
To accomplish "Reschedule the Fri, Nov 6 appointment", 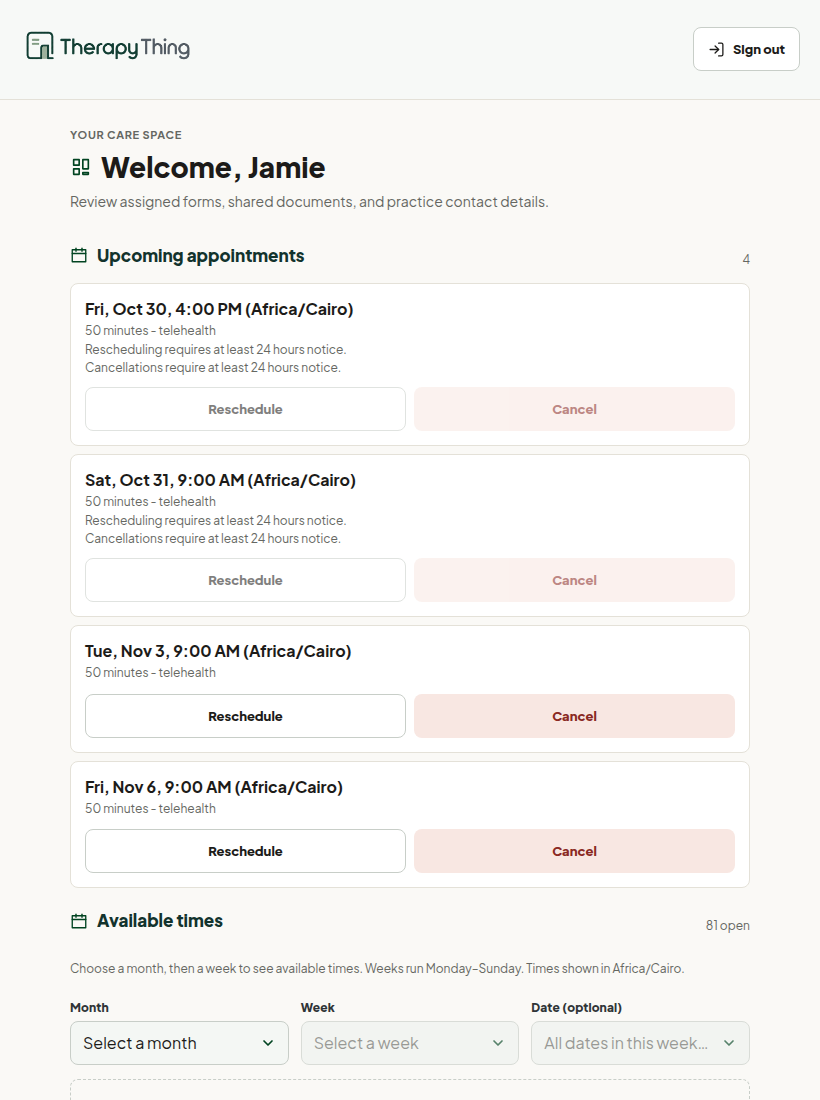I will 246,851.
